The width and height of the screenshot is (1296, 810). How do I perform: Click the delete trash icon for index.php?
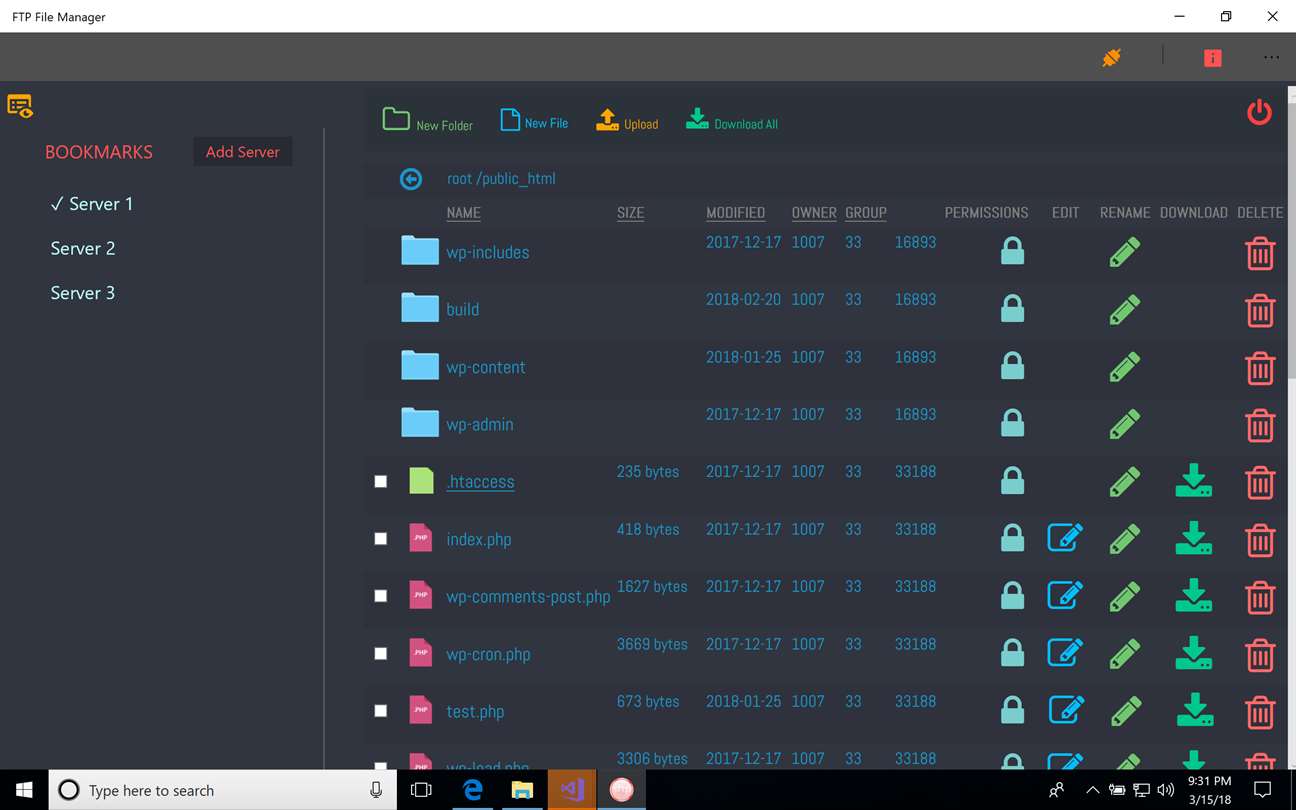click(1260, 540)
